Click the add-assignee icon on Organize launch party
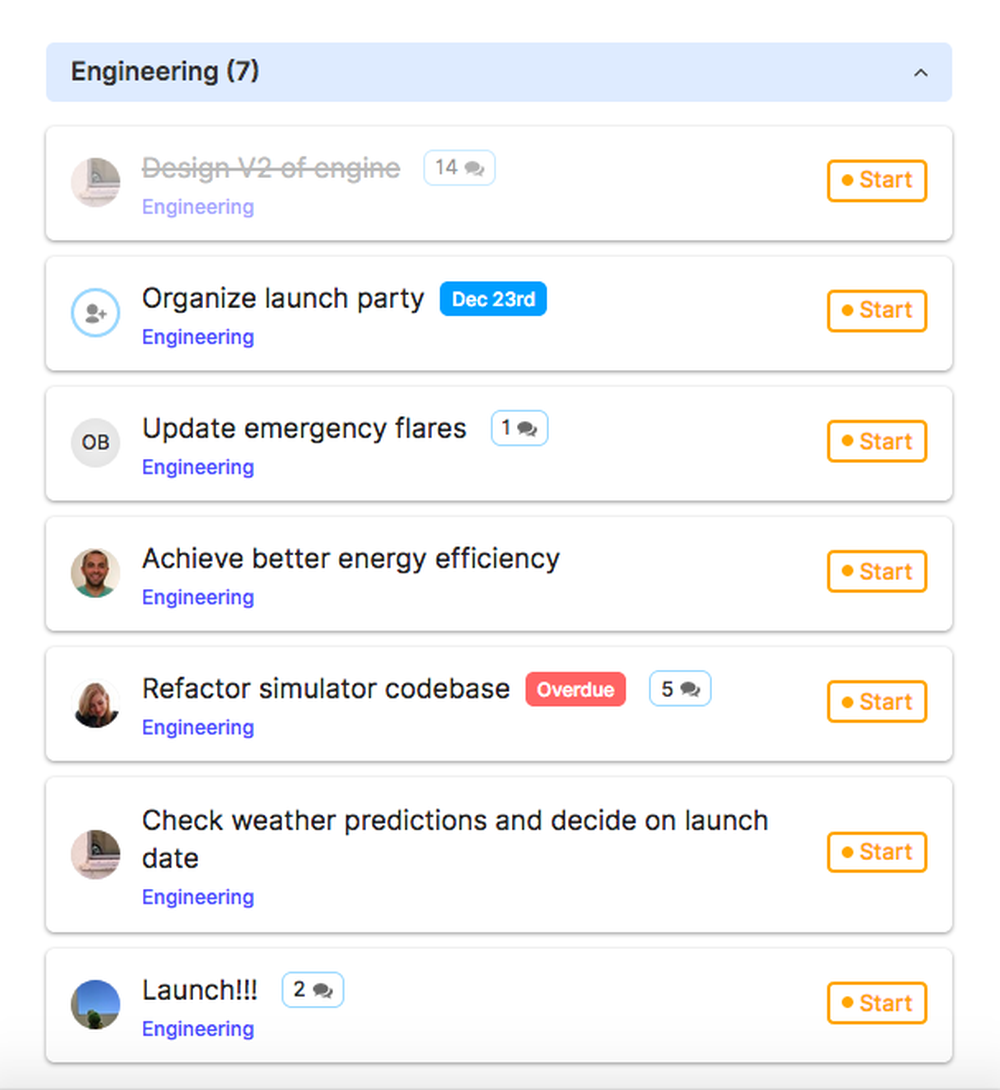The width and height of the screenshot is (1000, 1090). pos(96,313)
